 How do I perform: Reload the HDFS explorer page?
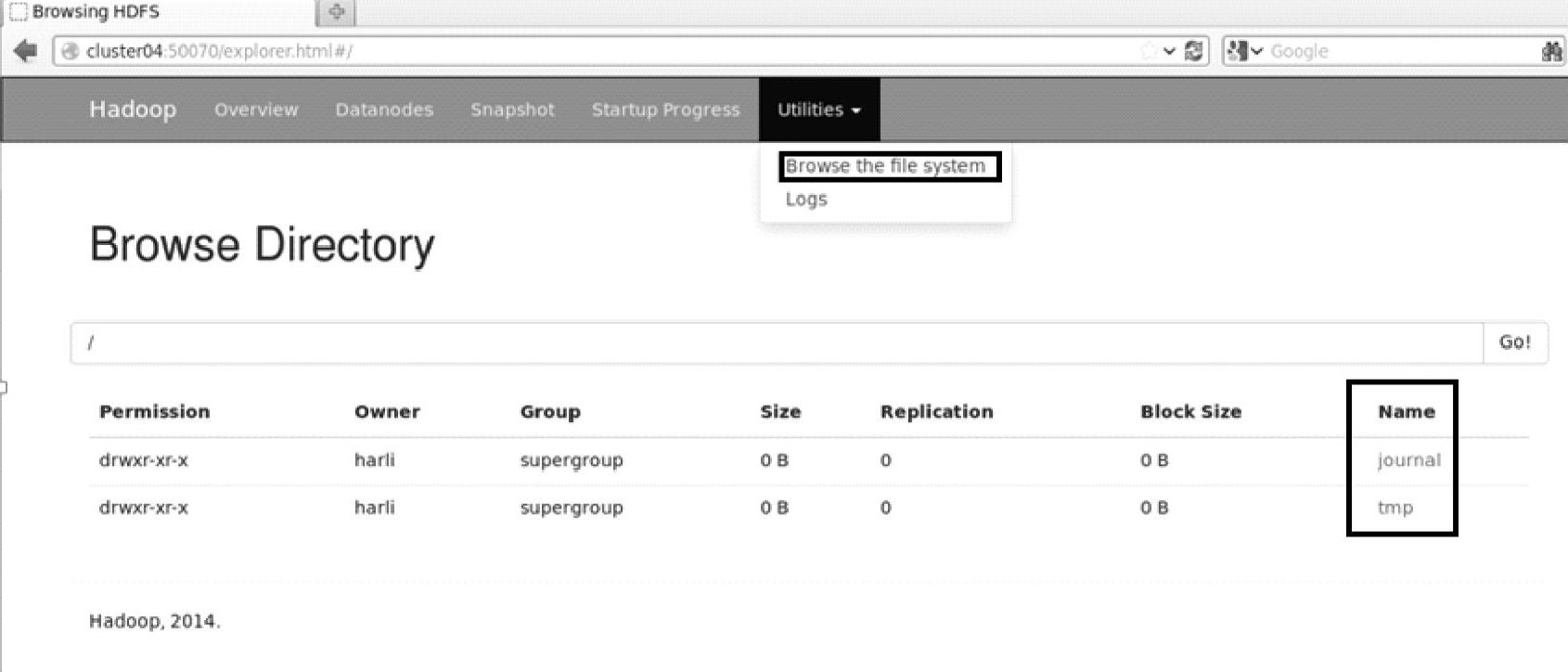pos(1194,51)
